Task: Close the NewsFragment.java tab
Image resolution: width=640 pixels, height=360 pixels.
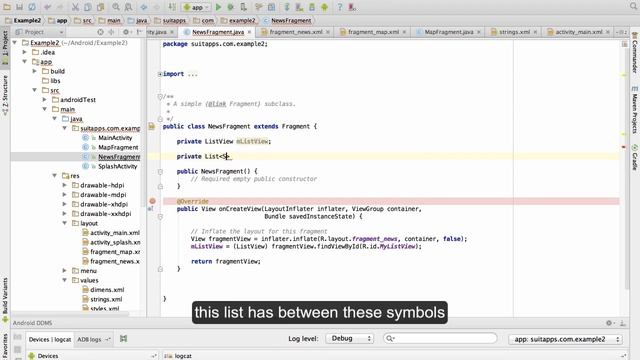Action: 249,32
